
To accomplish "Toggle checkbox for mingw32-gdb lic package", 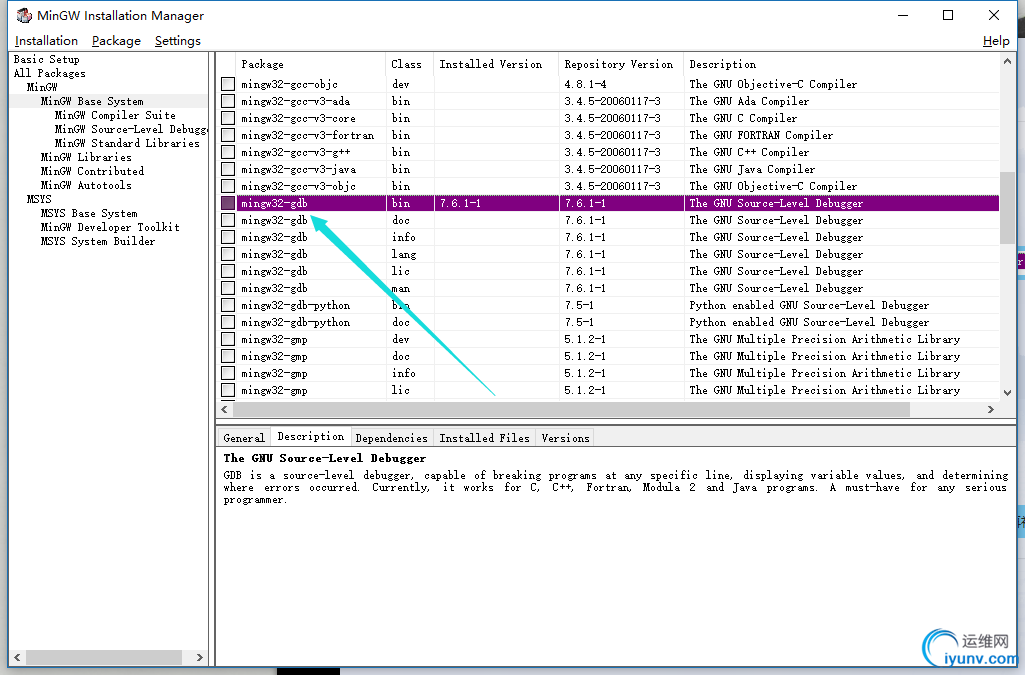I will 227,271.
